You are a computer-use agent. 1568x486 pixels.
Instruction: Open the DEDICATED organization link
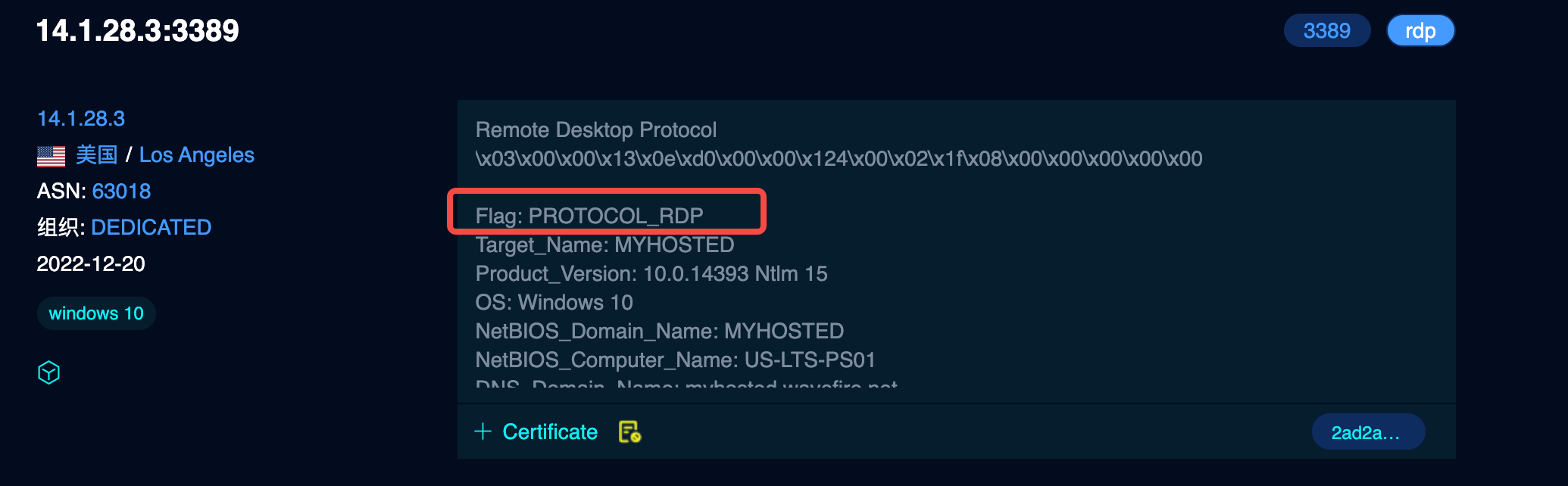pos(151,228)
